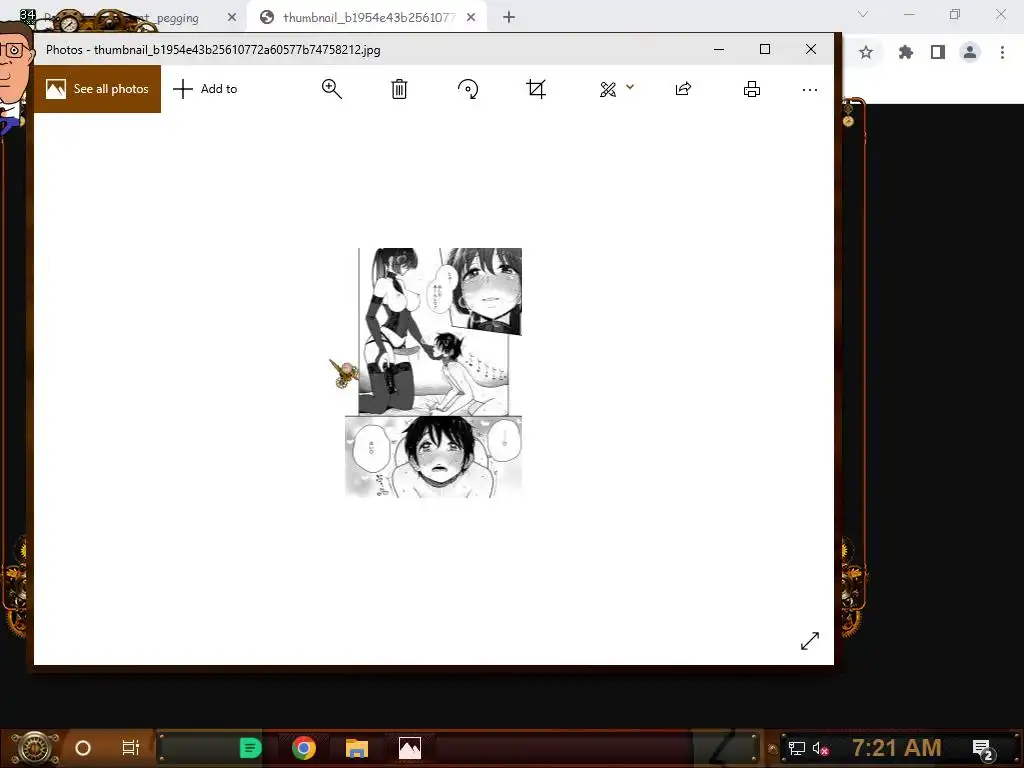
Task: Open the steampunk Start button
Action: (35, 748)
